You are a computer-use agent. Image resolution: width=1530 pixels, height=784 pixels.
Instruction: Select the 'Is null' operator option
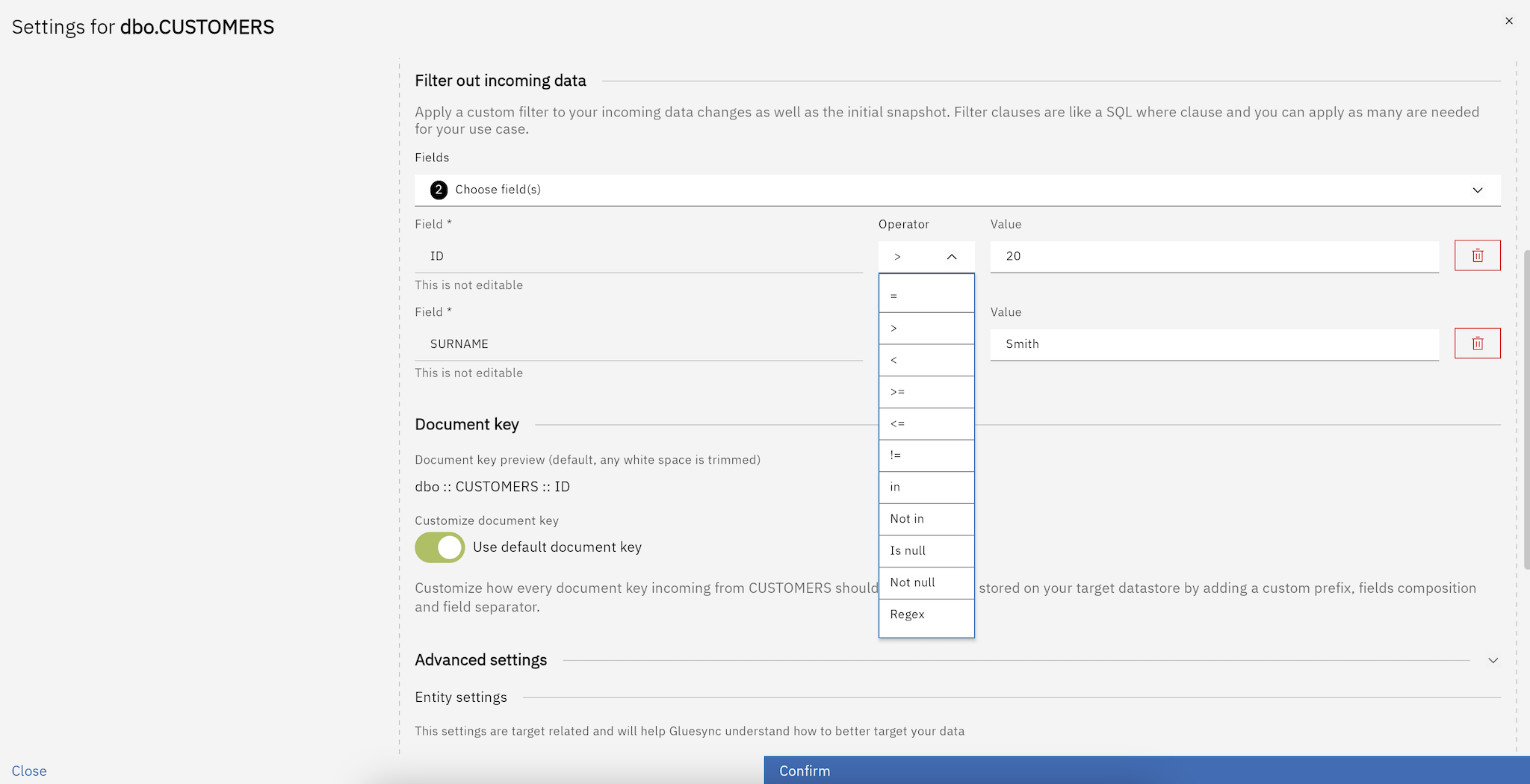click(926, 551)
